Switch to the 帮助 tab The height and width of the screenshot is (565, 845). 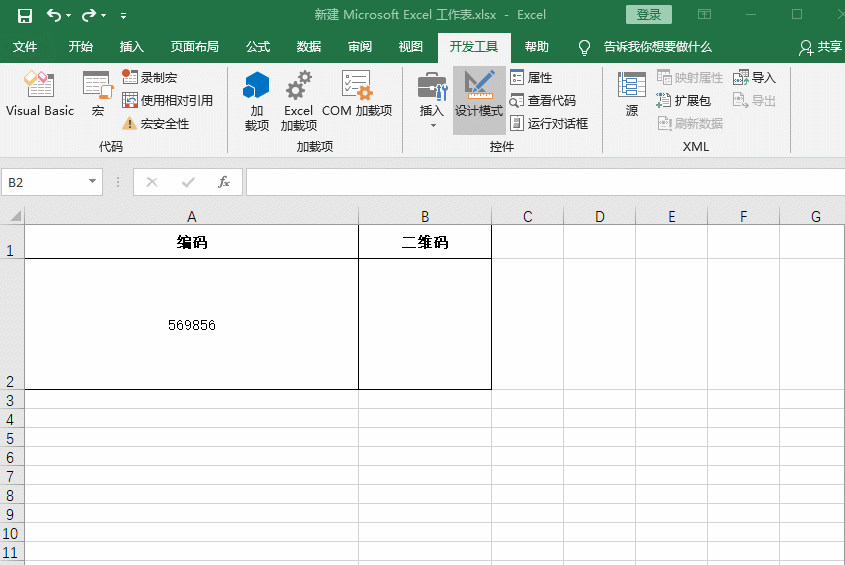pyautogui.click(x=537, y=47)
